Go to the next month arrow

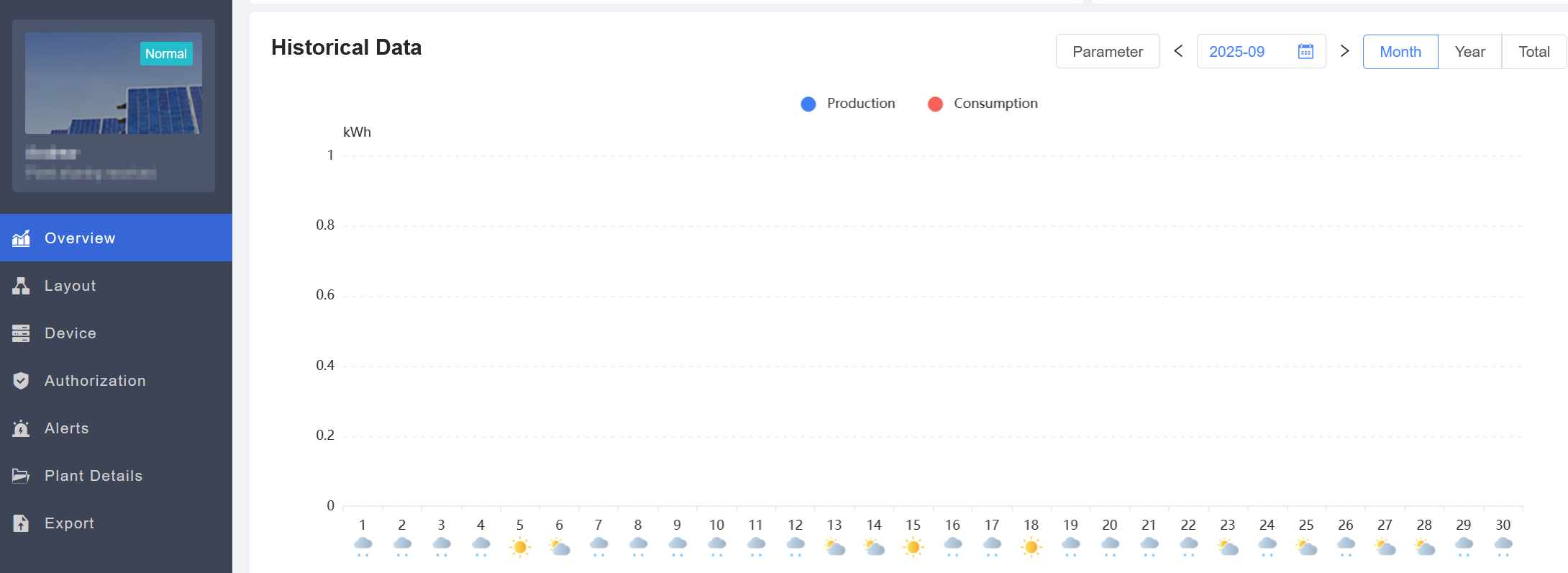(1344, 51)
